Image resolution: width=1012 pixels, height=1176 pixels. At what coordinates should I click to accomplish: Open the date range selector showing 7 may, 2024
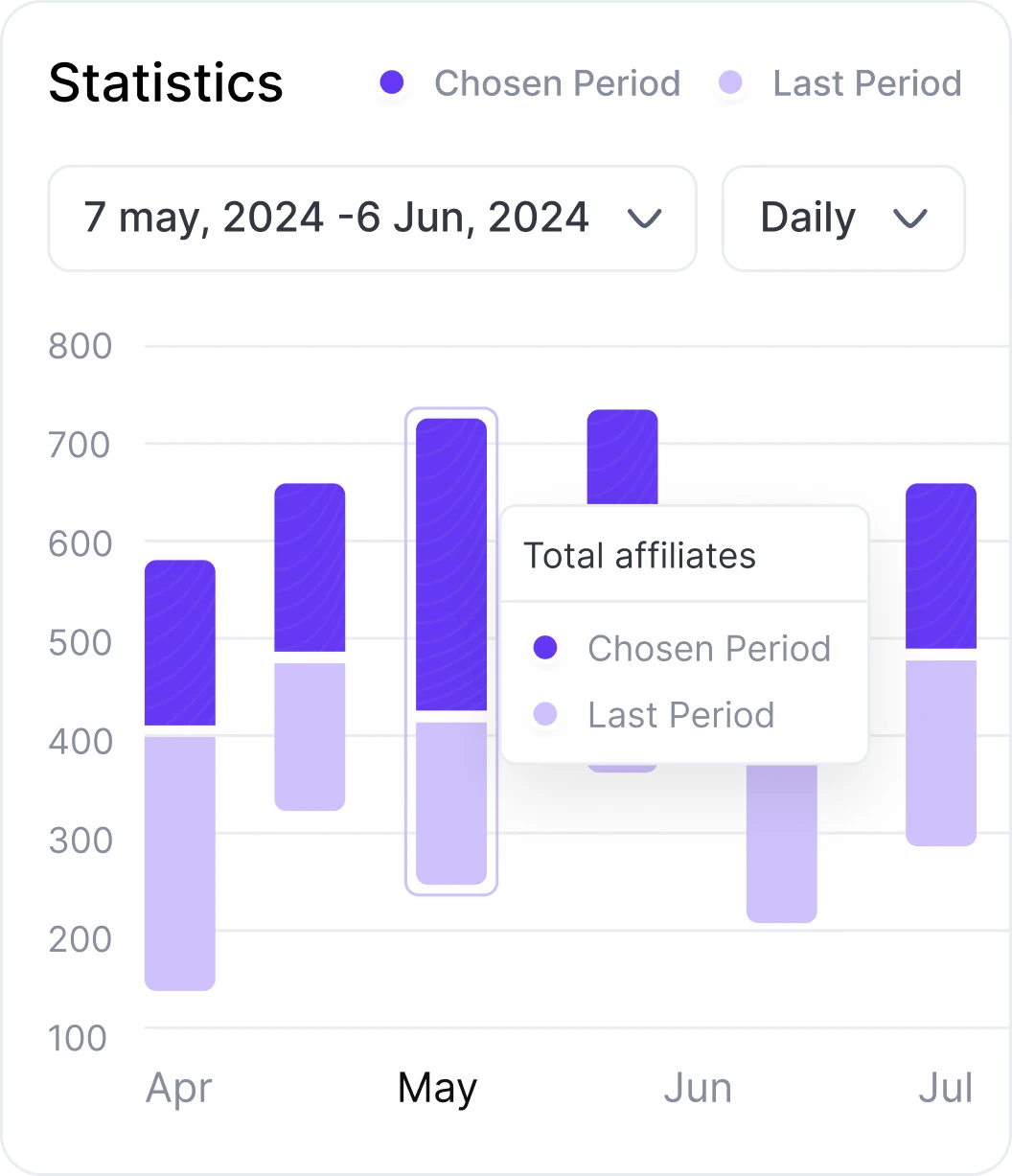click(372, 219)
